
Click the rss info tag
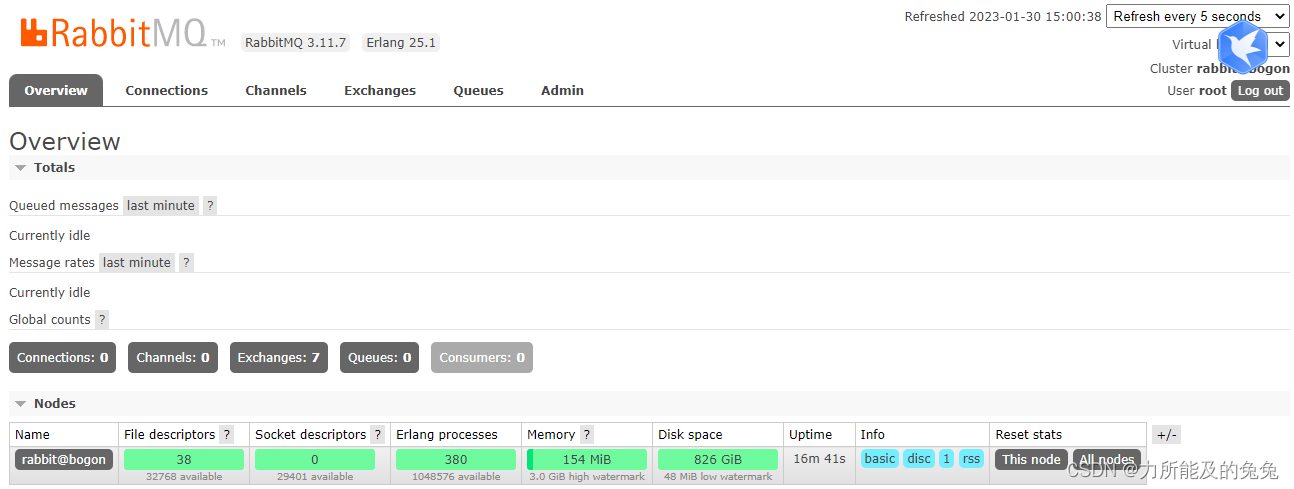point(972,459)
